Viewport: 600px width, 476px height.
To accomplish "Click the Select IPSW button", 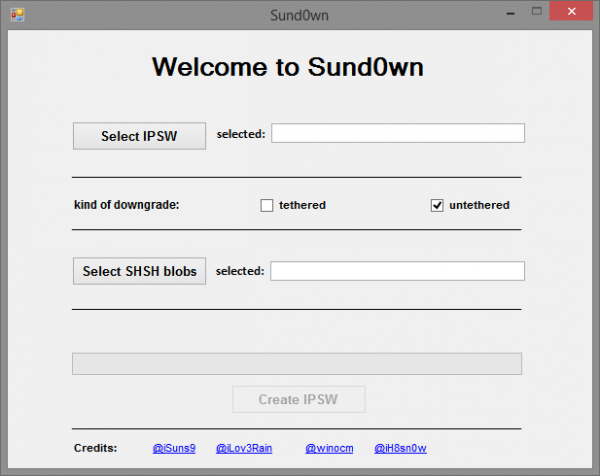I will (139, 136).
